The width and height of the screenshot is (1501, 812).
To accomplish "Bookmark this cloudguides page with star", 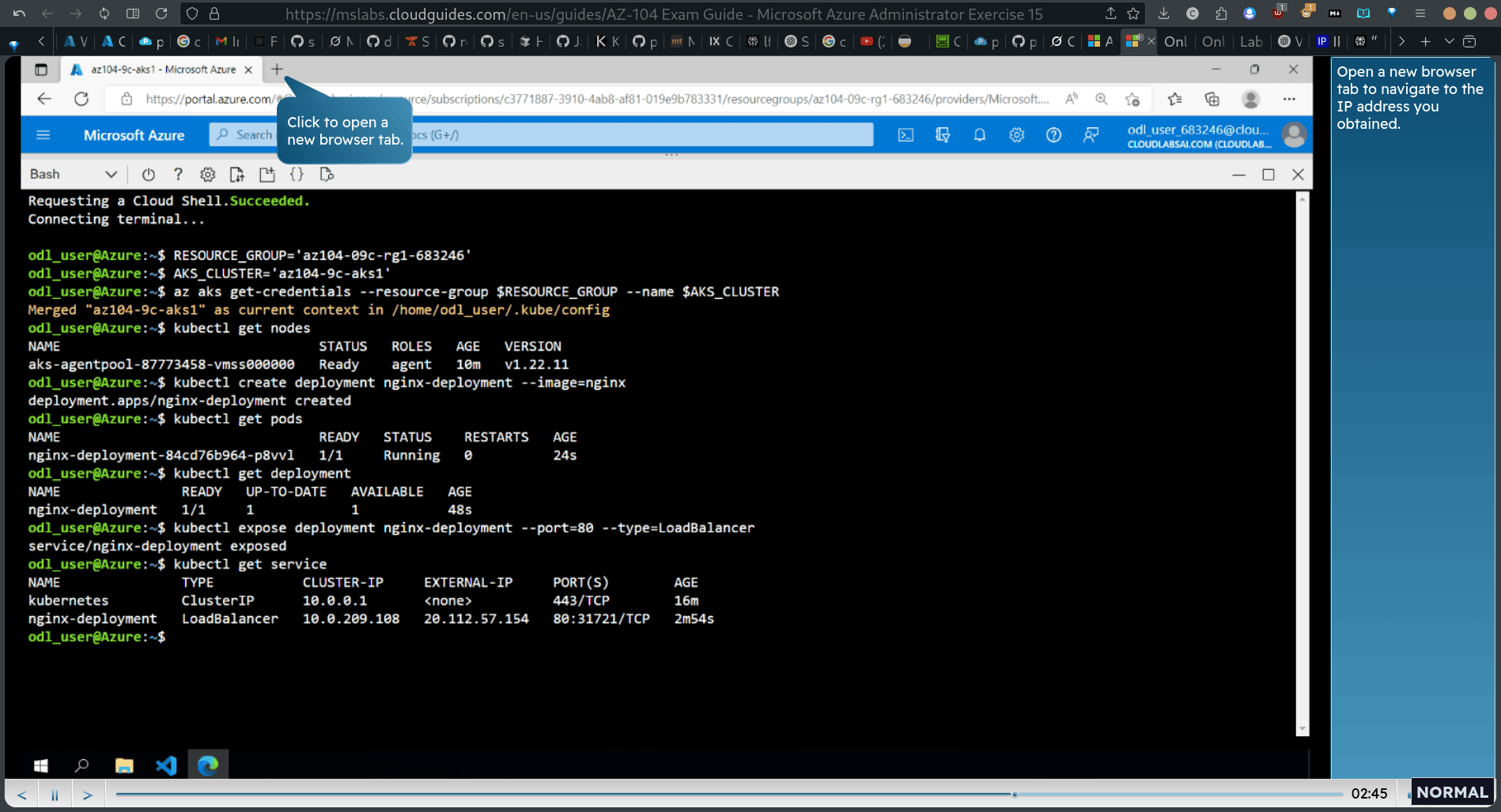I will click(x=1133, y=13).
